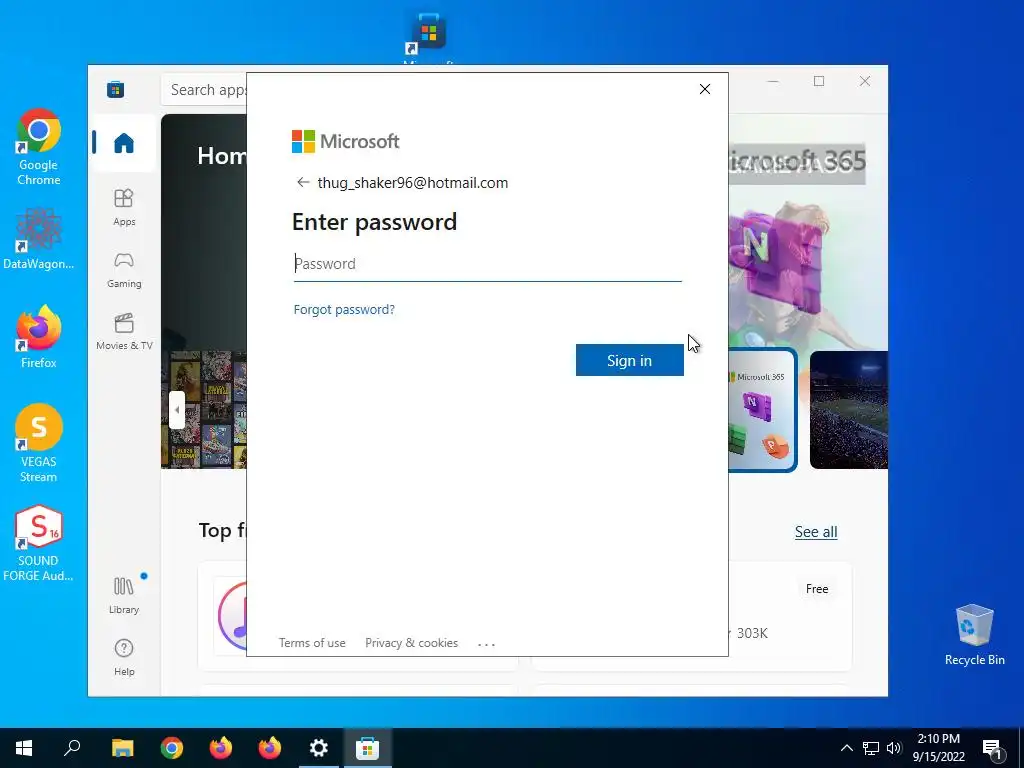Click previous-slide arrow on Store carousel
This screenshot has height=768, width=1024.
pyautogui.click(x=177, y=410)
